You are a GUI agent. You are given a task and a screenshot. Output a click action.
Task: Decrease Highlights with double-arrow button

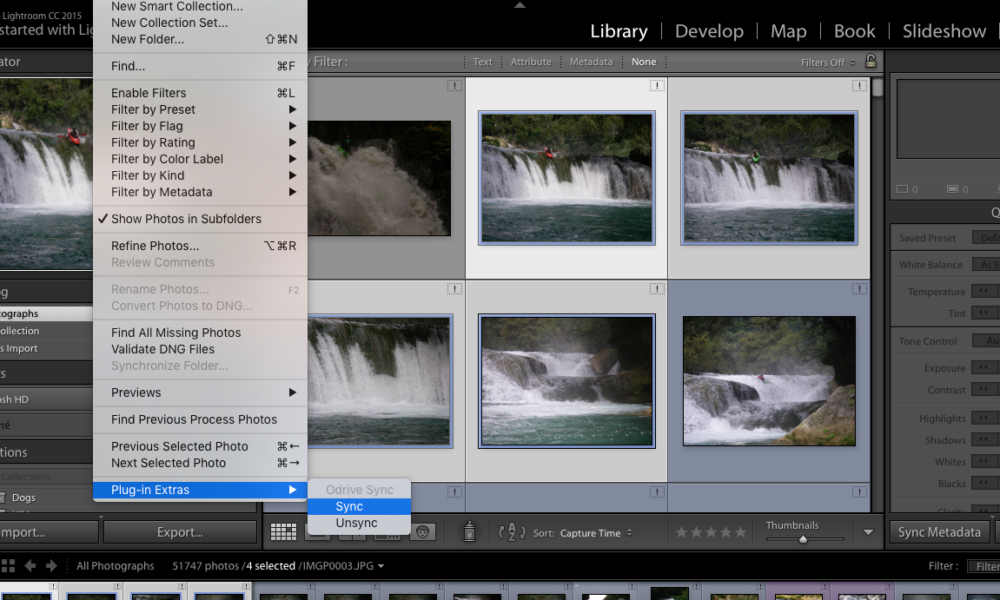[983, 418]
